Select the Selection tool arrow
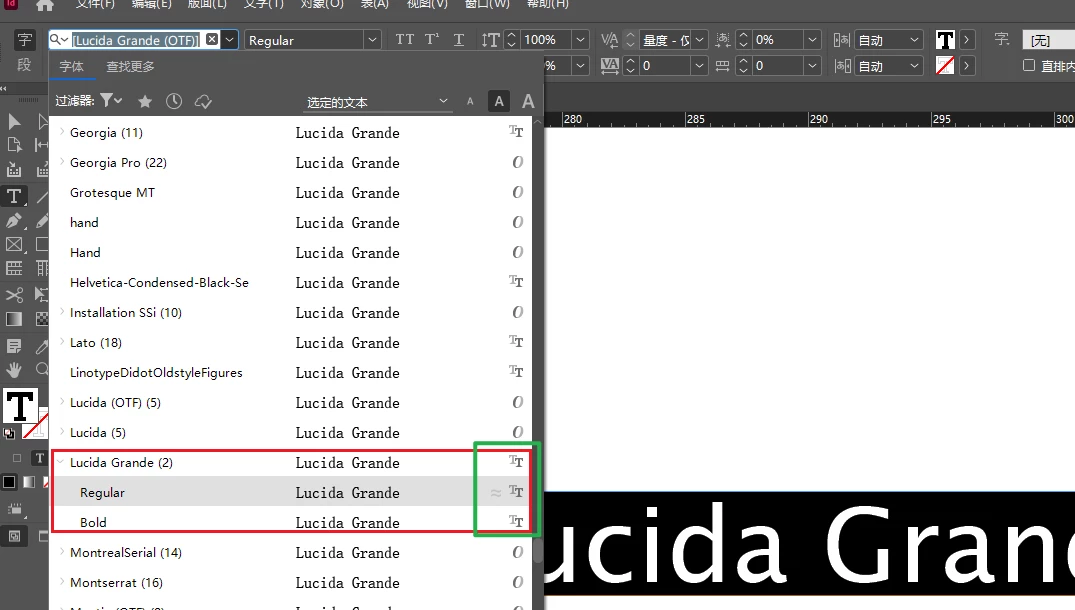This screenshot has width=1075, height=610. 14,121
